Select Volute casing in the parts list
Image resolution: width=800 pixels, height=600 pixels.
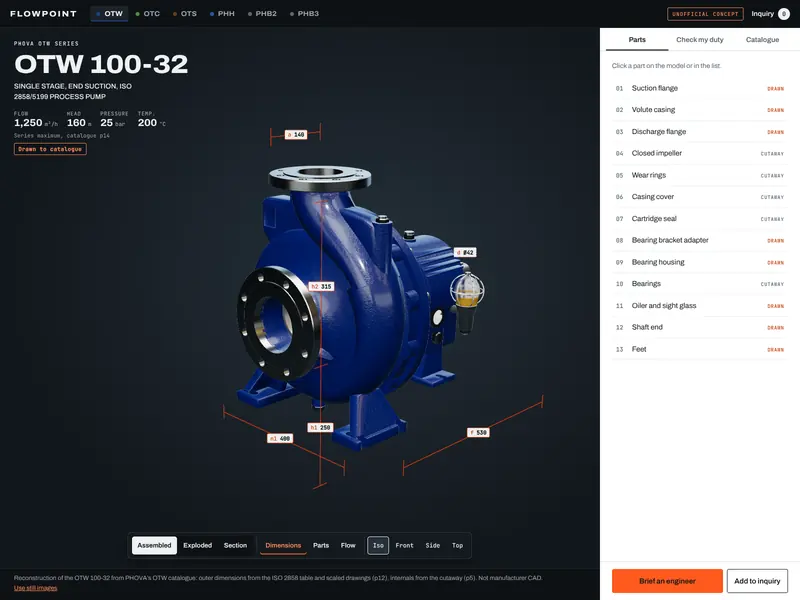(x=699, y=110)
